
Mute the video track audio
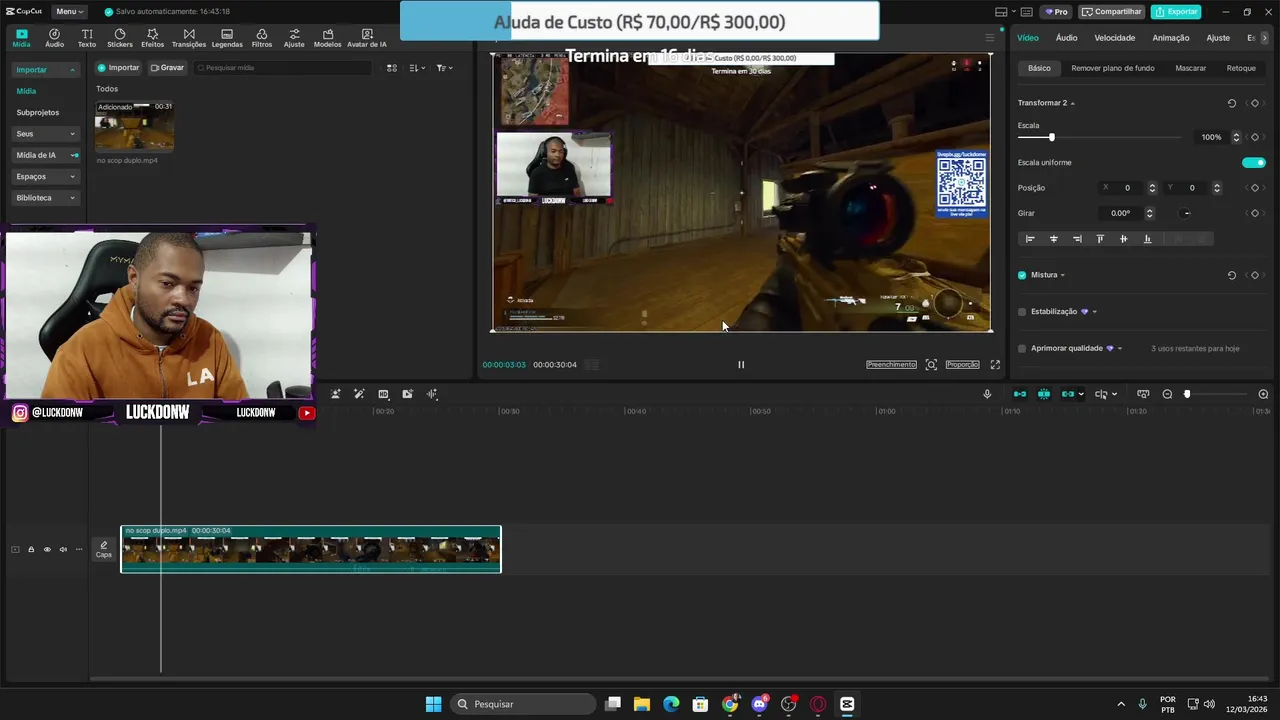pos(63,549)
